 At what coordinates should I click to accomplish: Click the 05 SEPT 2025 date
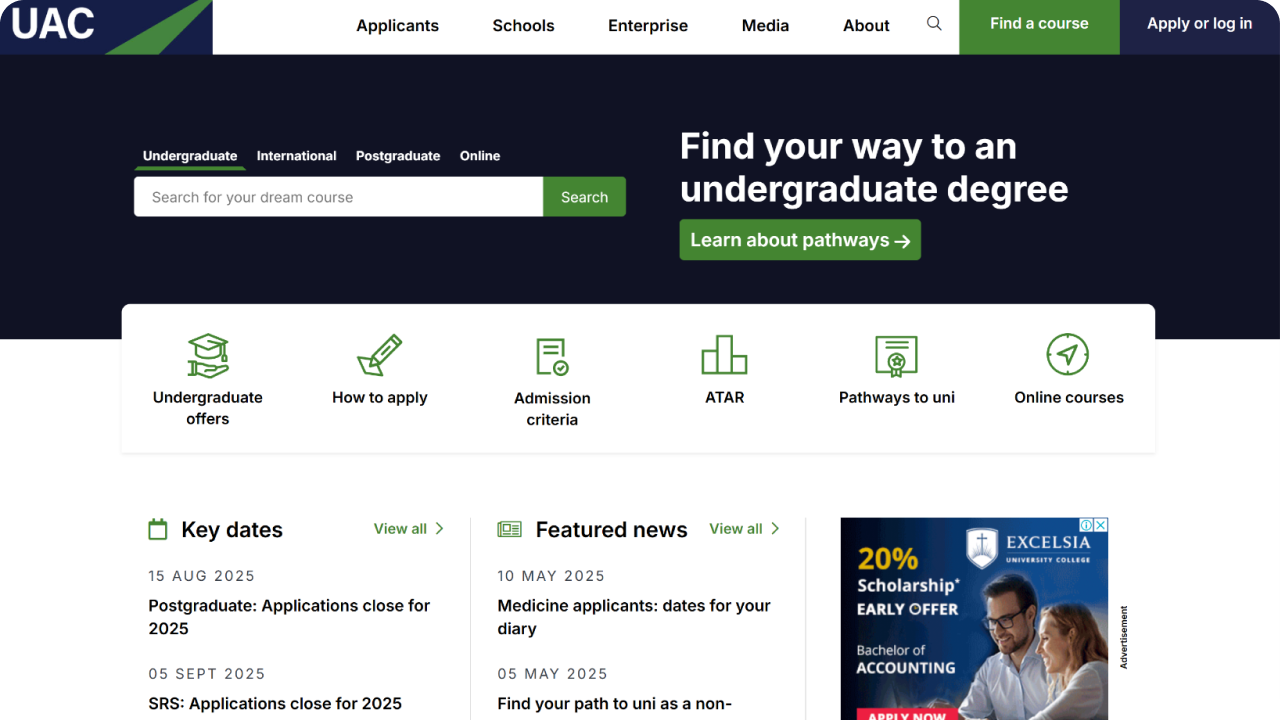coord(207,674)
